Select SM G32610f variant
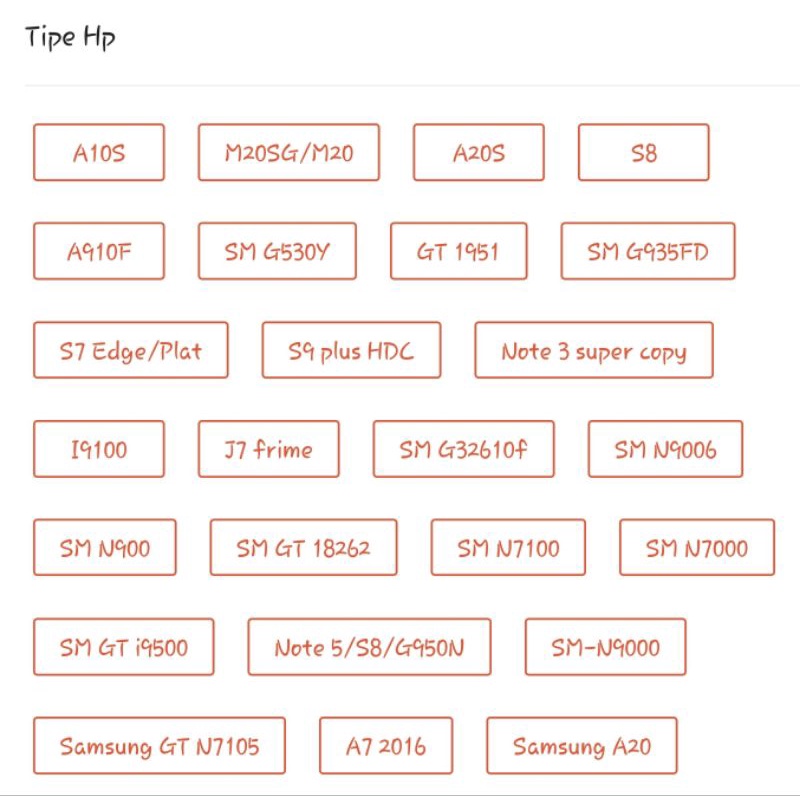This screenshot has width=800, height=800. (463, 449)
